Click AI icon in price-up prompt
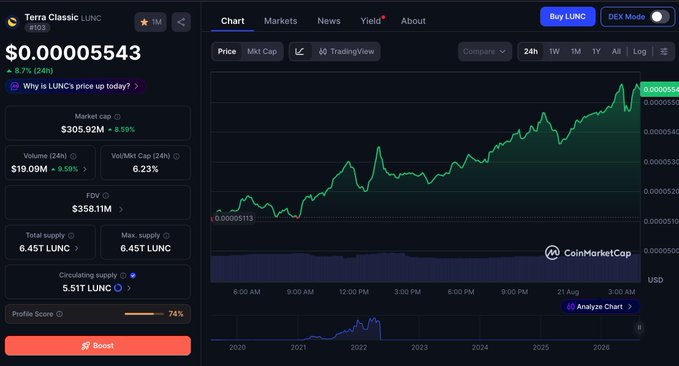 pos(14,86)
